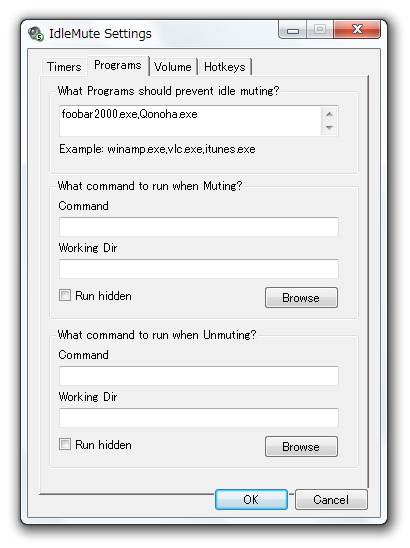This screenshot has width=410, height=548.
Task: Focus the Muting Command input field
Action: point(199,227)
